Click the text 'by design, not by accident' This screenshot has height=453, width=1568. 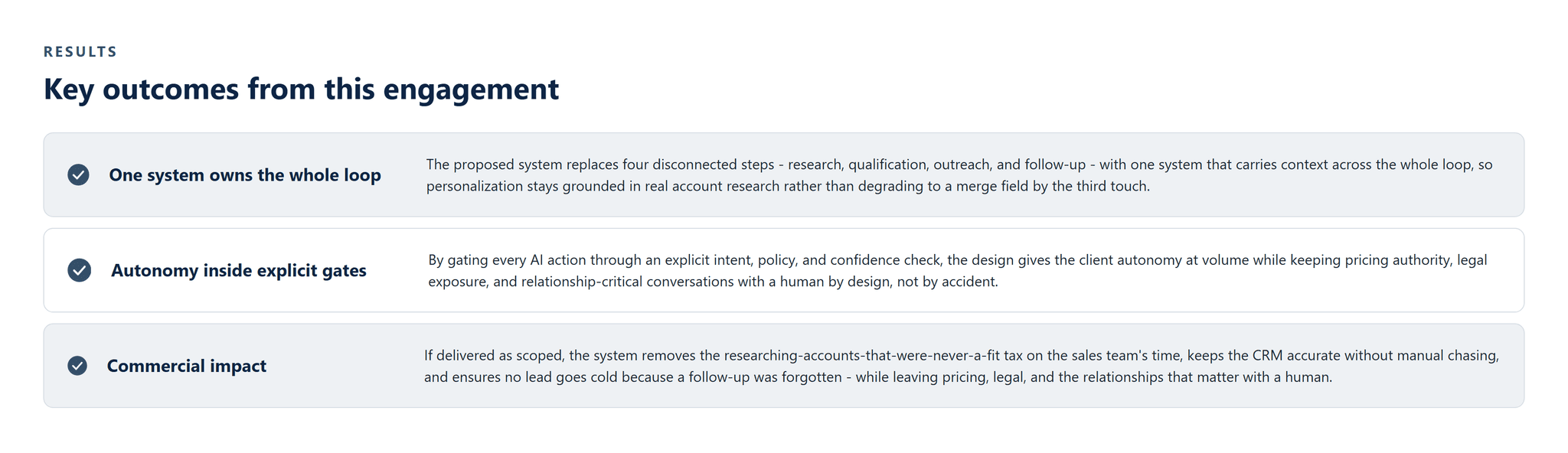(x=913, y=282)
